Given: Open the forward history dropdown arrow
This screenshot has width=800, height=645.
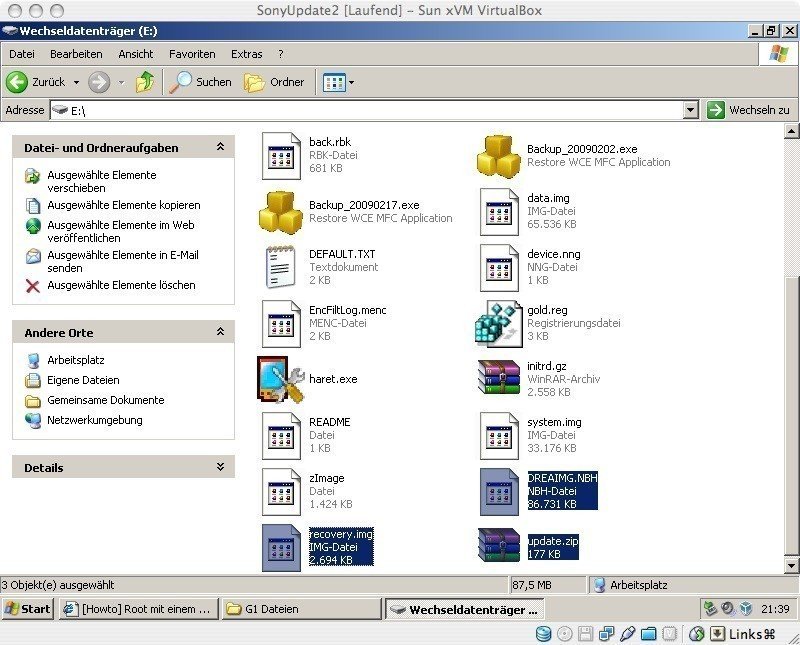Looking at the screenshot, I should tap(121, 82).
